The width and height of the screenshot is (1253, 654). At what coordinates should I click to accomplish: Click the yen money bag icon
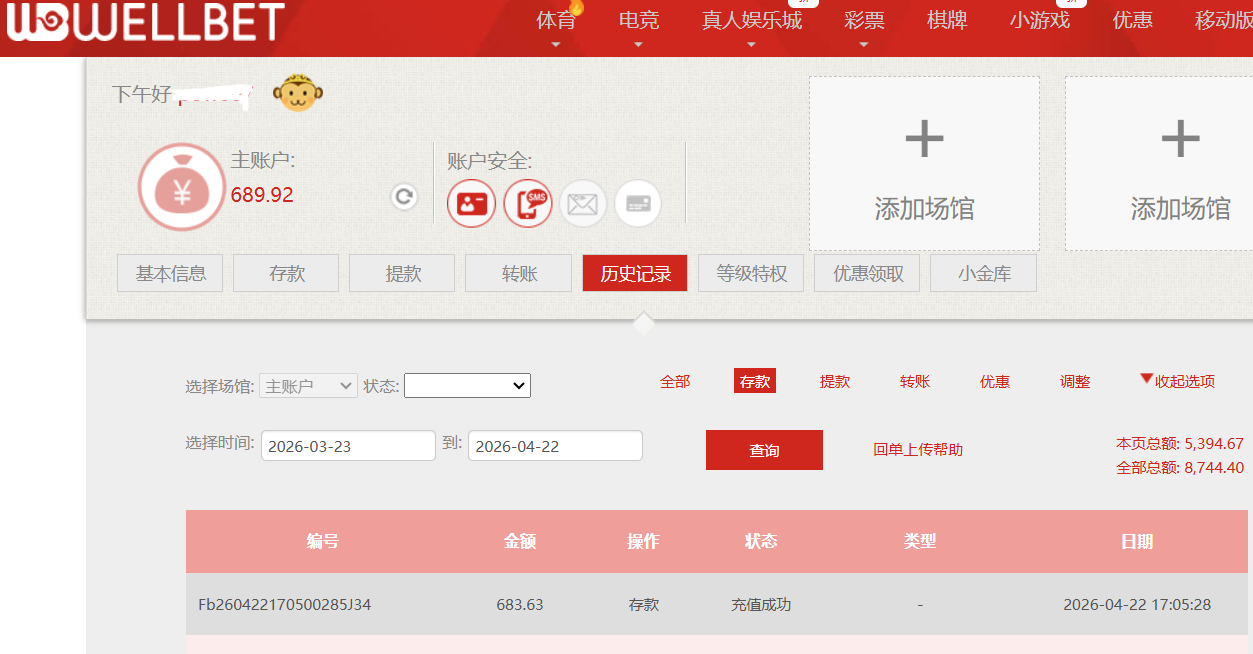click(x=182, y=187)
